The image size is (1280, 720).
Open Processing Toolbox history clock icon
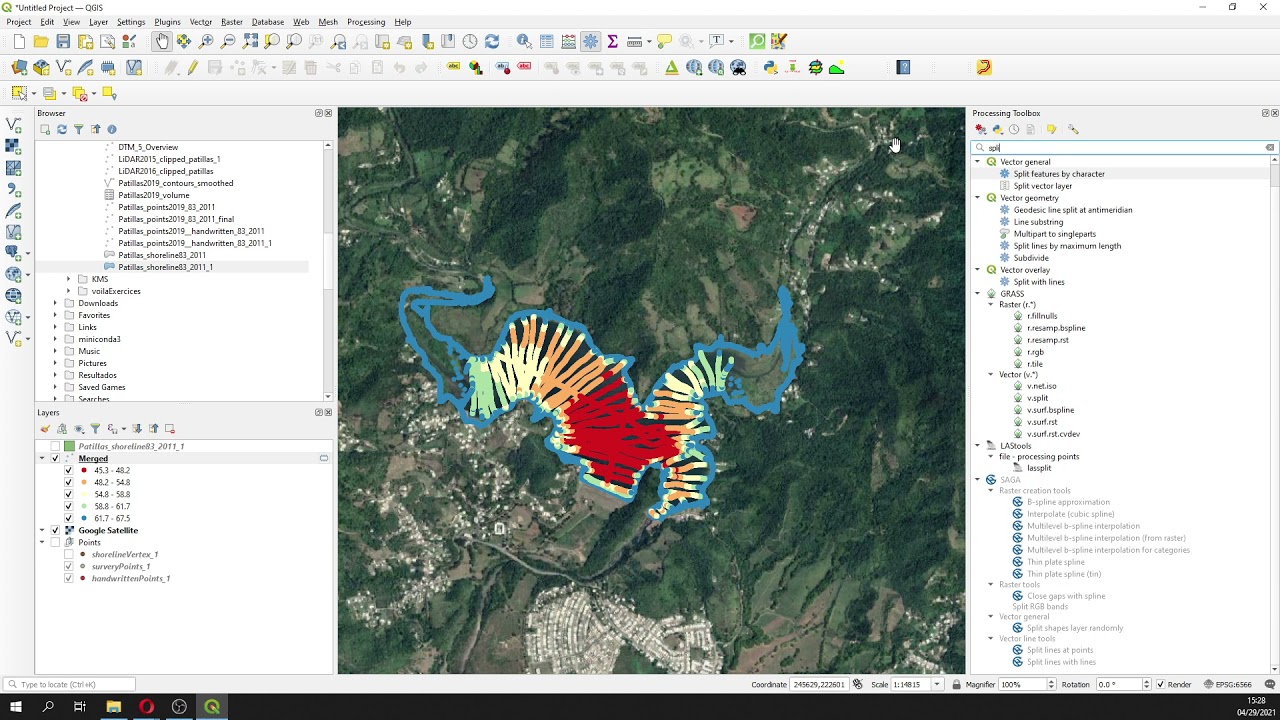1014,129
